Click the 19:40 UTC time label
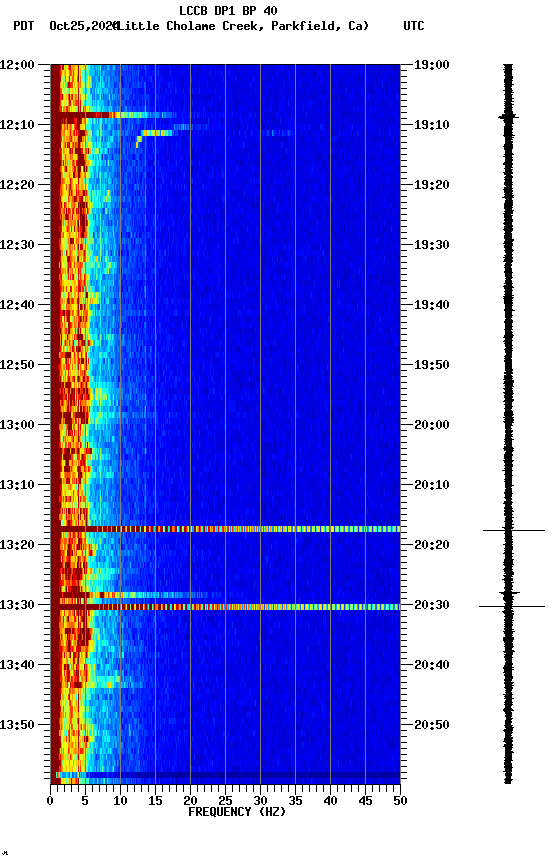This screenshot has width=552, height=864. (x=432, y=305)
